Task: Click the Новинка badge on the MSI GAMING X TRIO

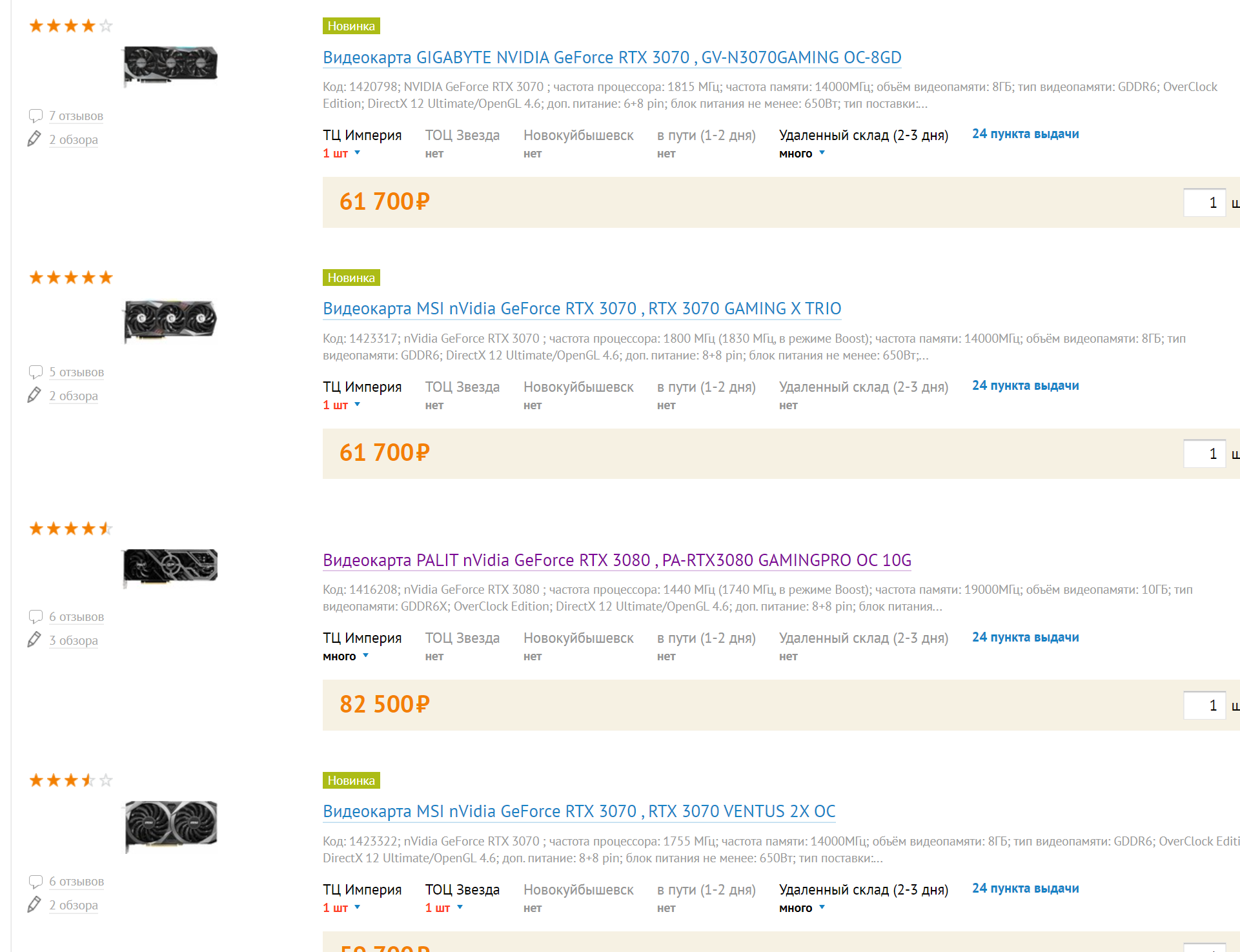Action: [351, 278]
